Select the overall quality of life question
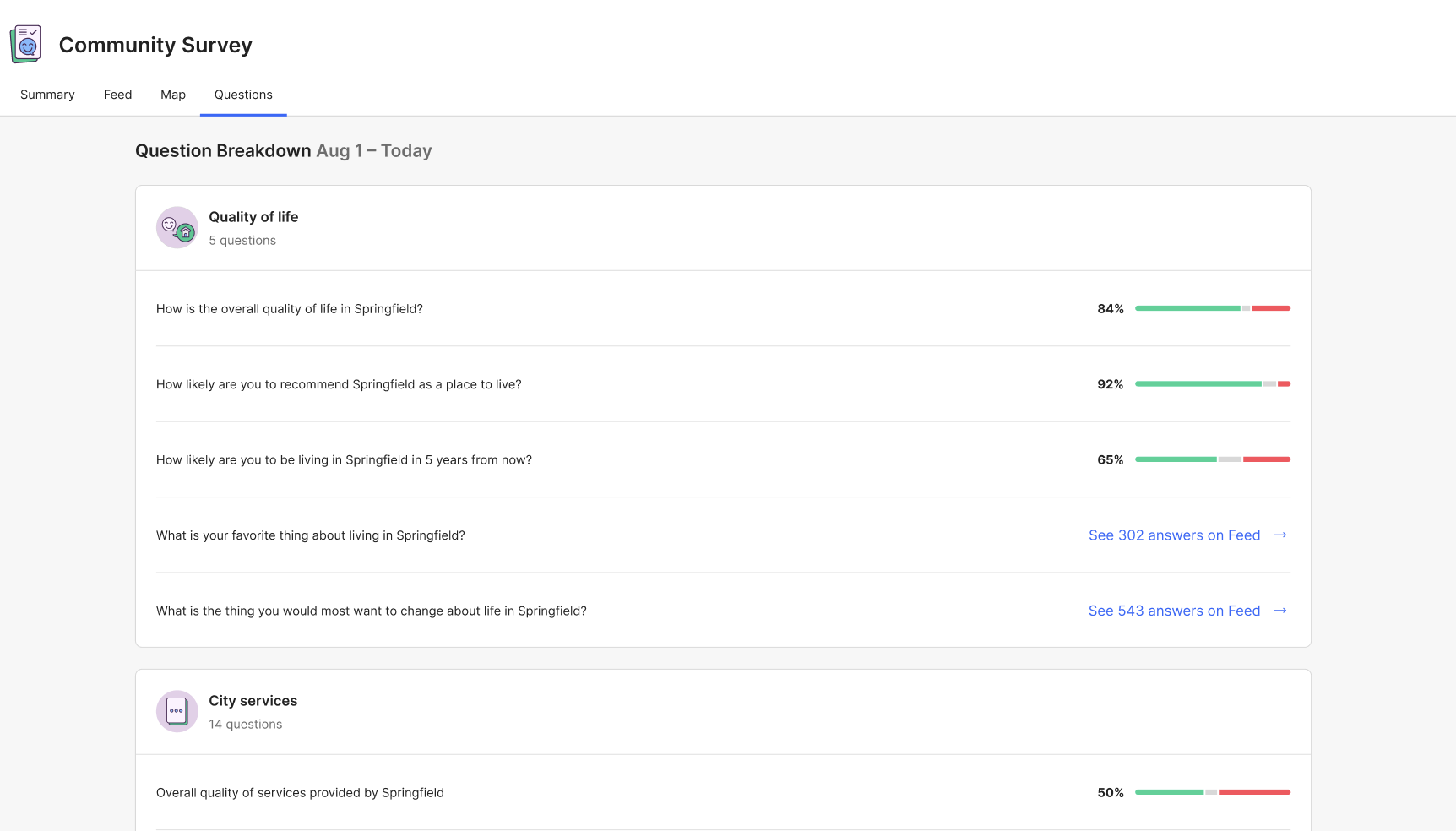1456x831 pixels. coord(290,309)
